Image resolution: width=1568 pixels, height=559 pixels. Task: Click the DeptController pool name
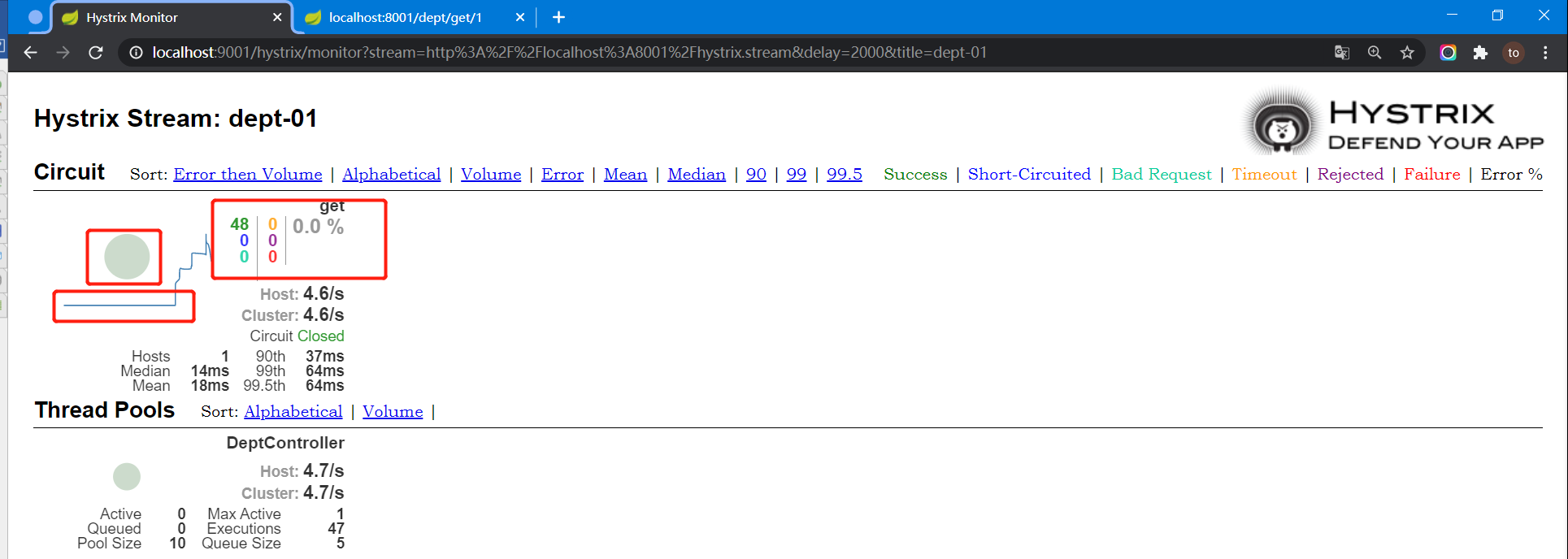(285, 443)
